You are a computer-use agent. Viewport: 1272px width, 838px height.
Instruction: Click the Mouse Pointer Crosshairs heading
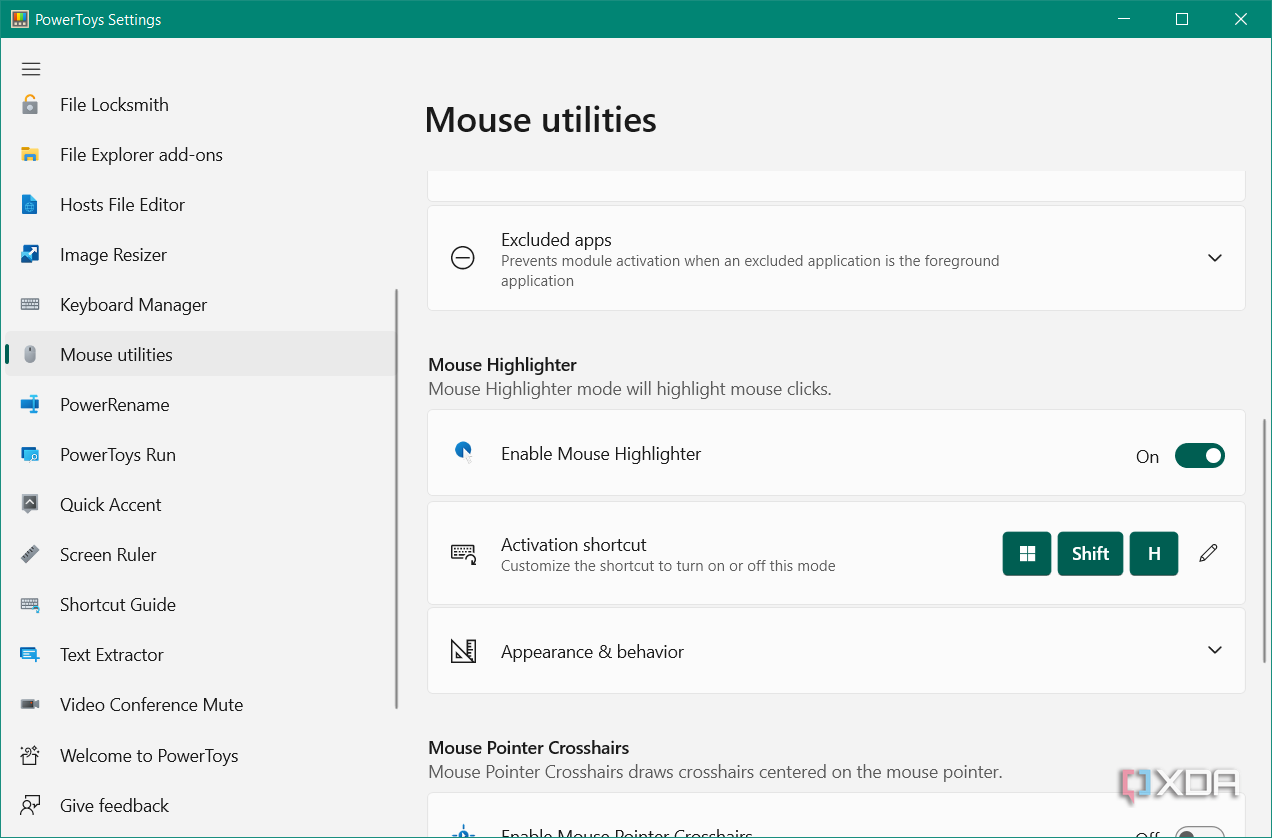(x=528, y=748)
